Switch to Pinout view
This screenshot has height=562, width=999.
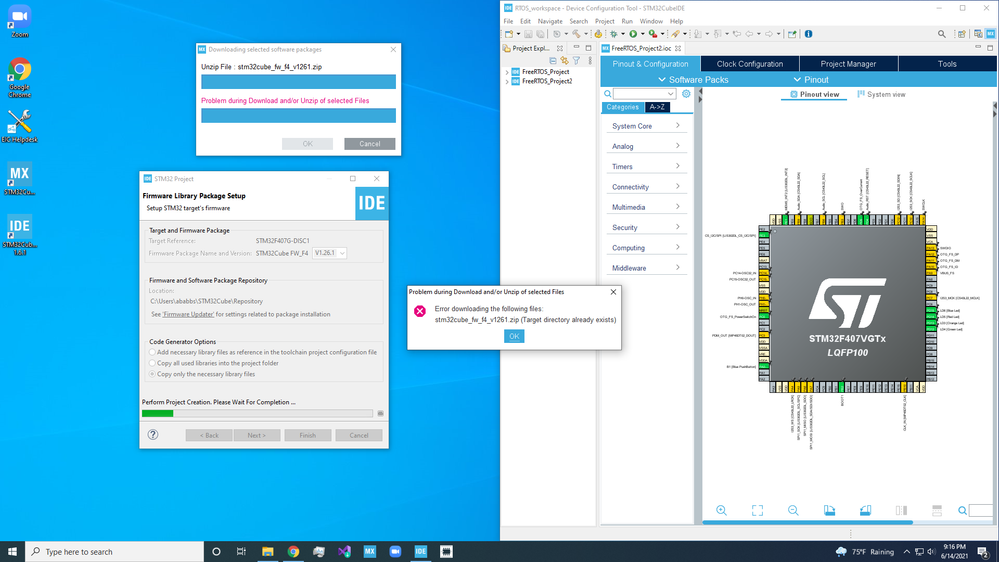[814, 94]
